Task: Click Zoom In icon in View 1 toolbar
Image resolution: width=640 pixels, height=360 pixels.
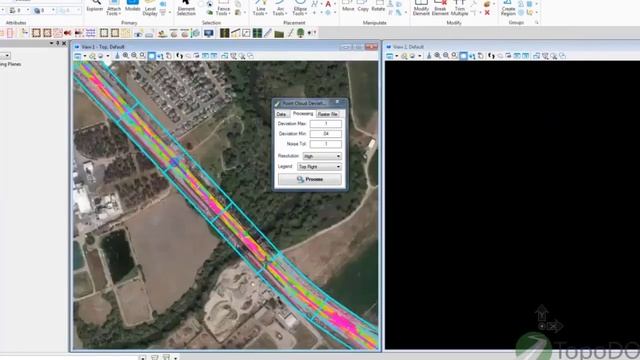Action: [126, 56]
